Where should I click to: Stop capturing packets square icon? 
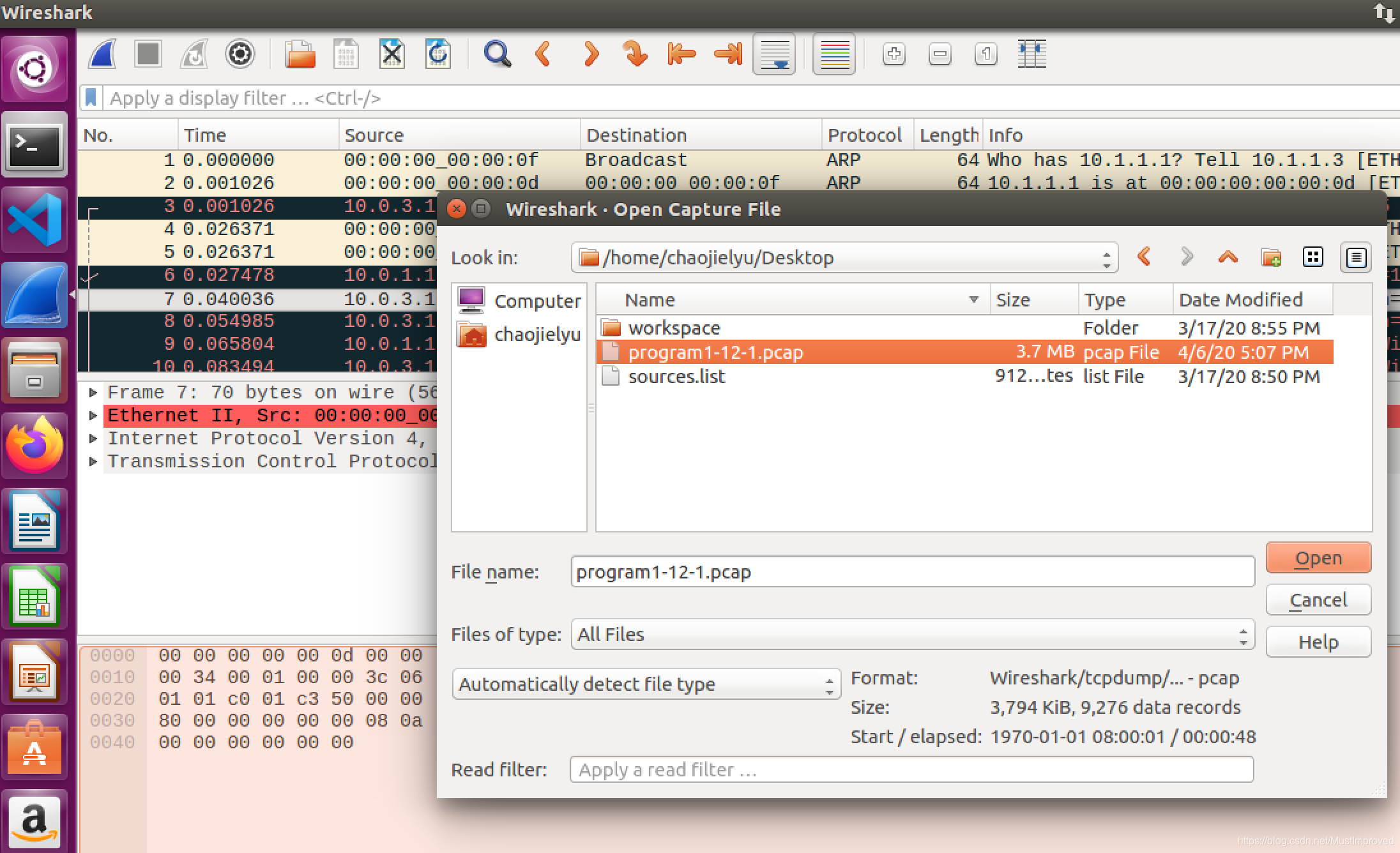[148, 54]
